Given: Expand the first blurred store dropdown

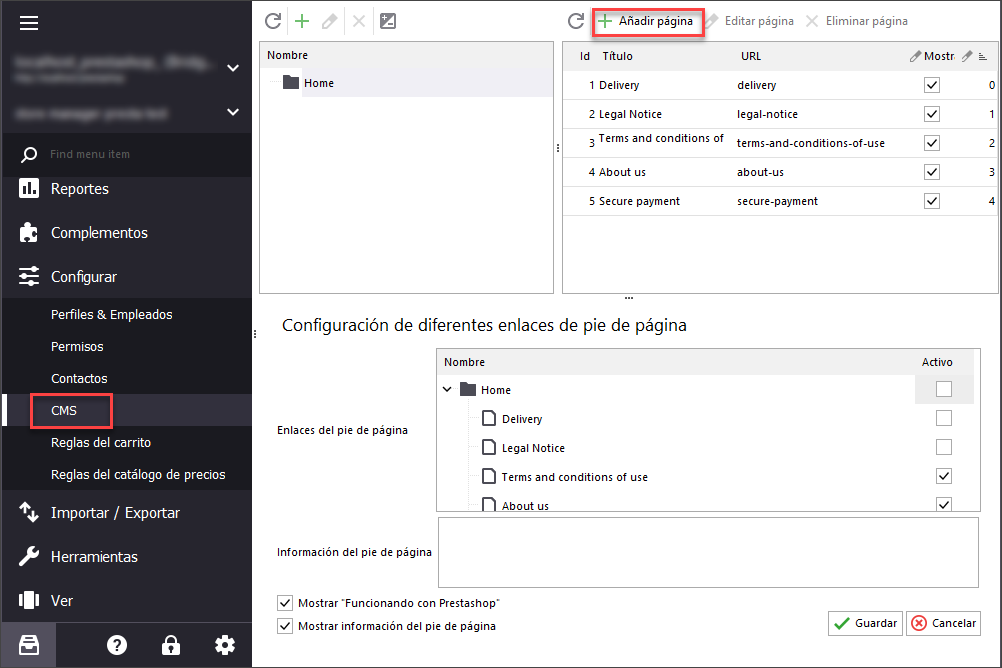Looking at the screenshot, I should [x=233, y=68].
